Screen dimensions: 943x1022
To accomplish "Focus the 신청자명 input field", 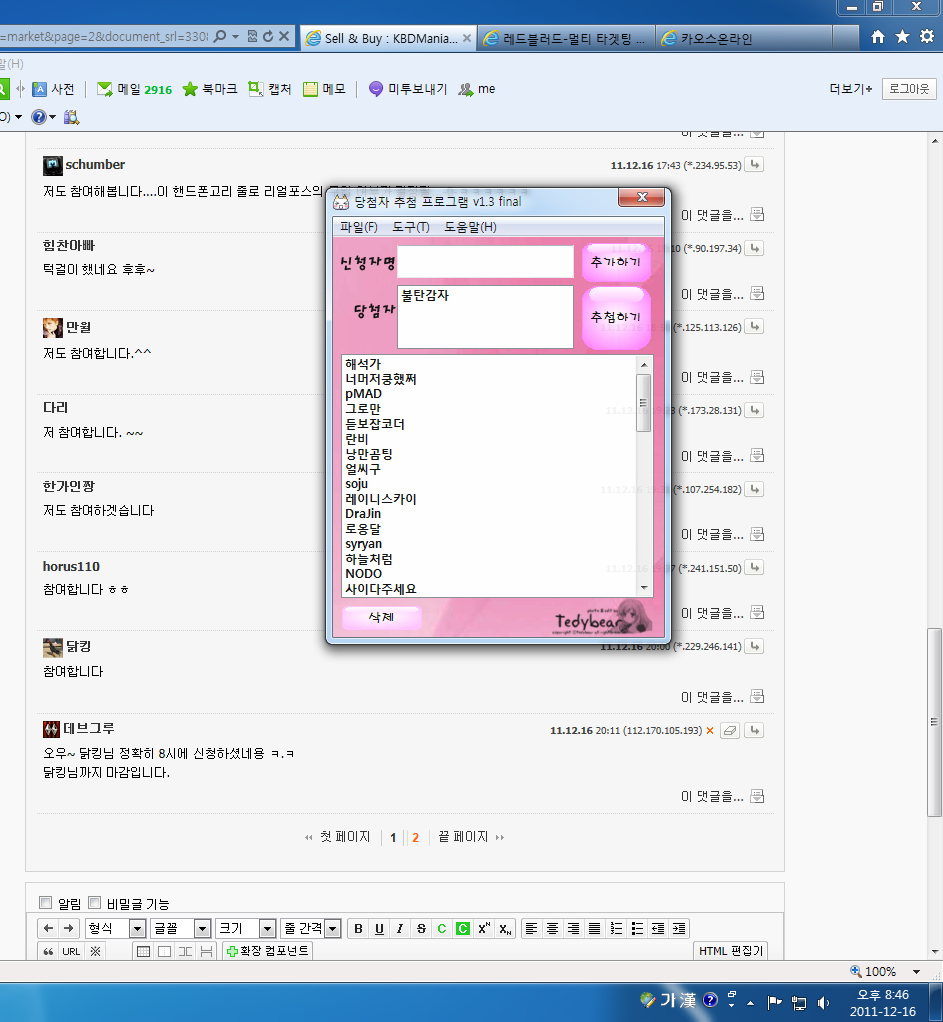I will tap(486, 262).
